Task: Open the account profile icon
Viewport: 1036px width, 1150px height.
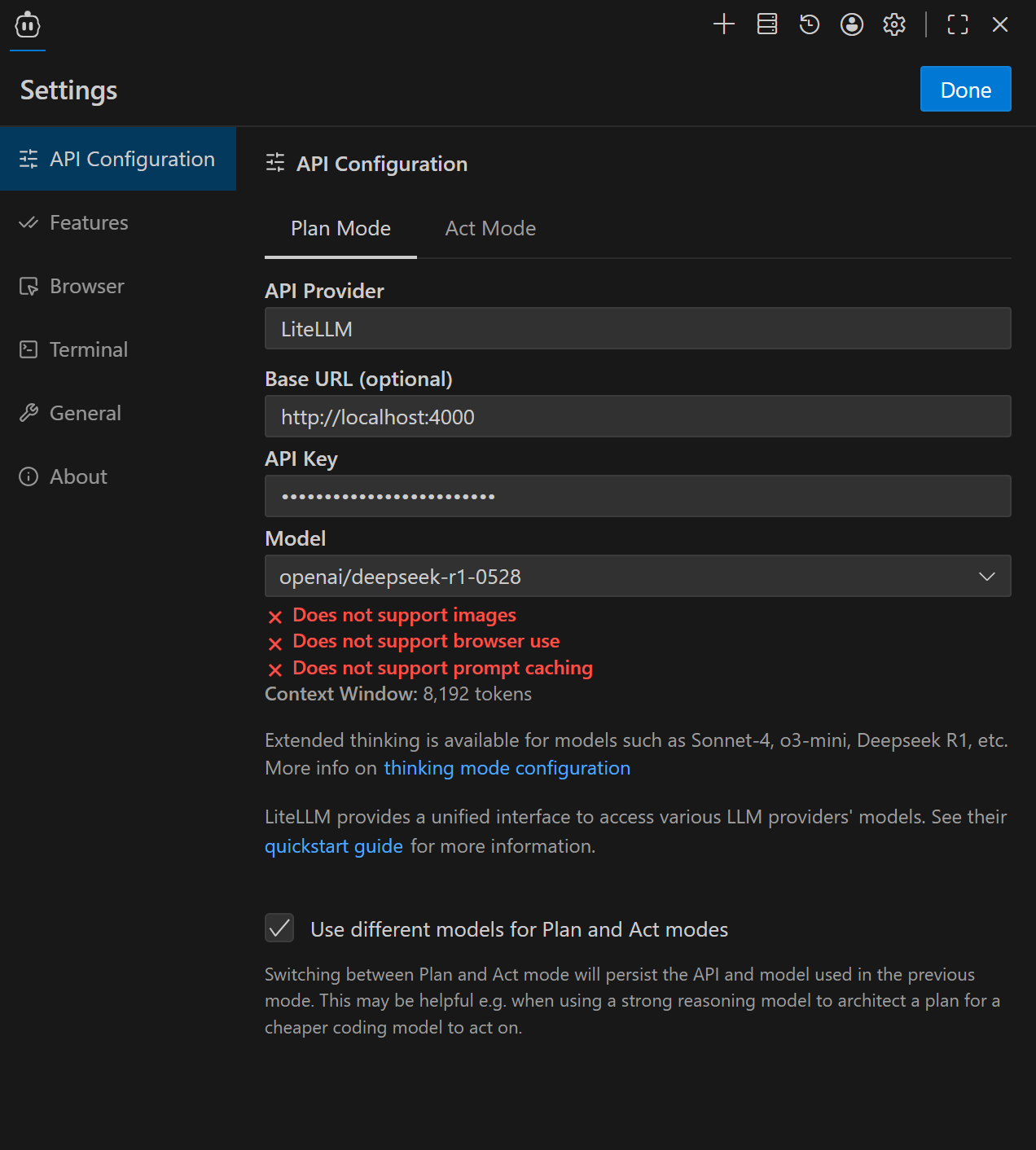Action: coord(851,24)
